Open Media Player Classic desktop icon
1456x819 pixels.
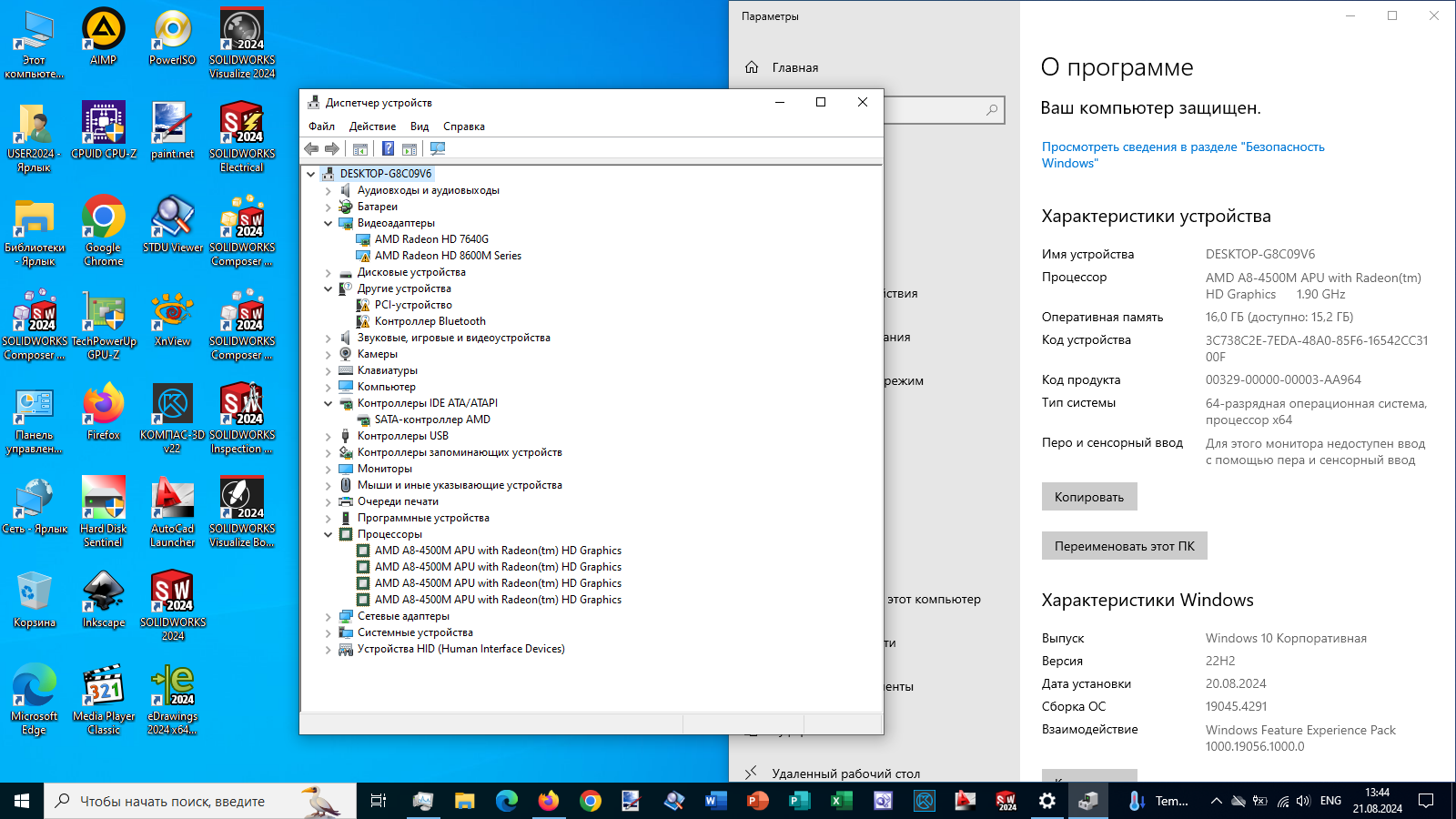coord(103,699)
